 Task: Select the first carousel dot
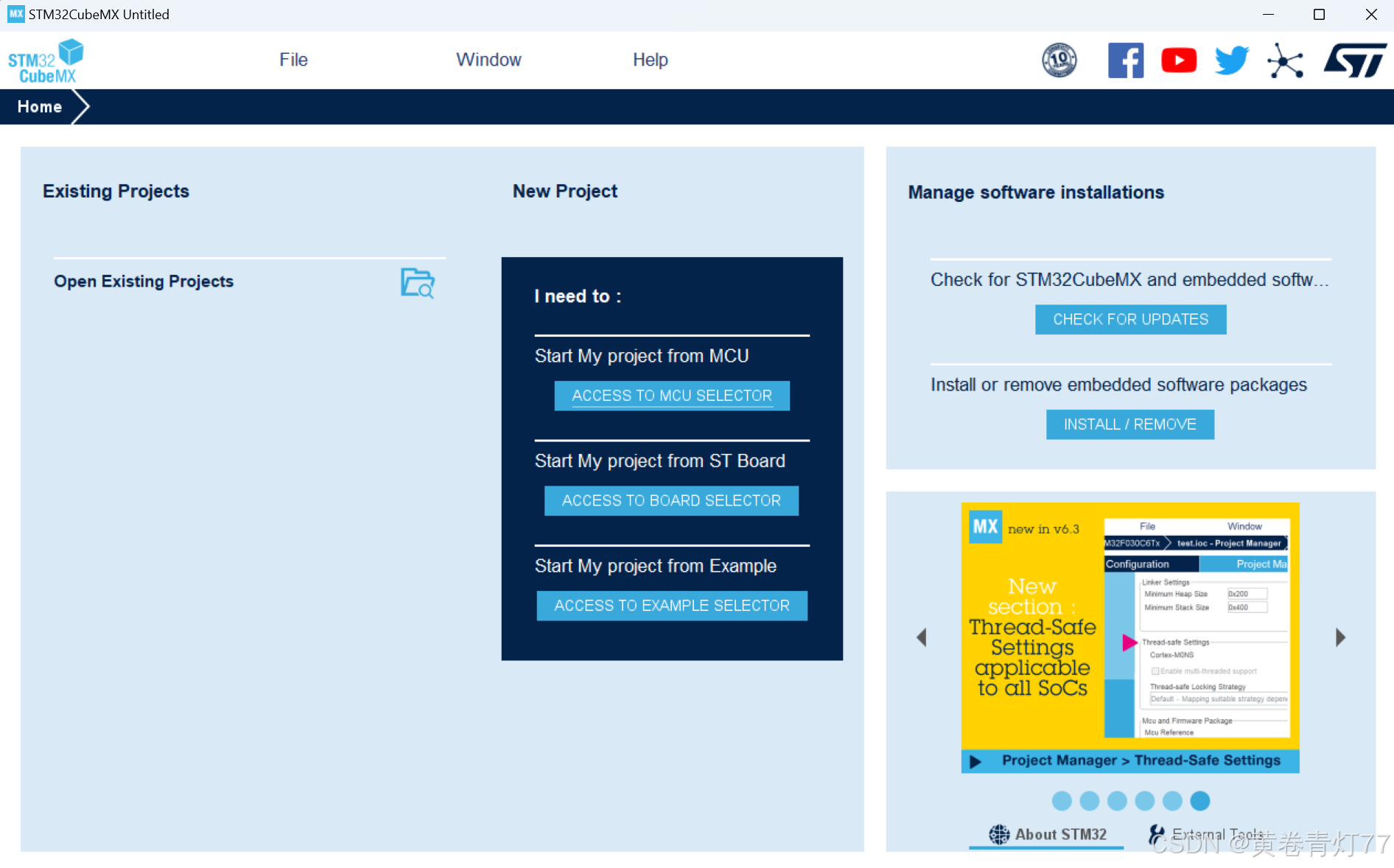point(1062,801)
